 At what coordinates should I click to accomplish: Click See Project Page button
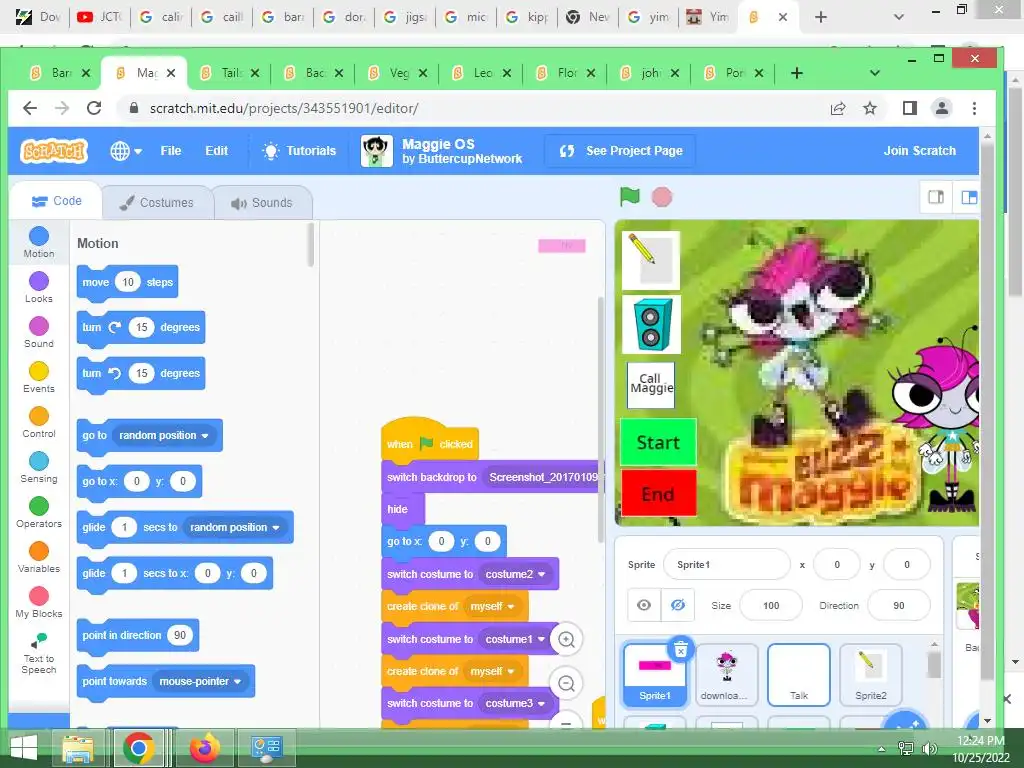pyautogui.click(x=620, y=151)
